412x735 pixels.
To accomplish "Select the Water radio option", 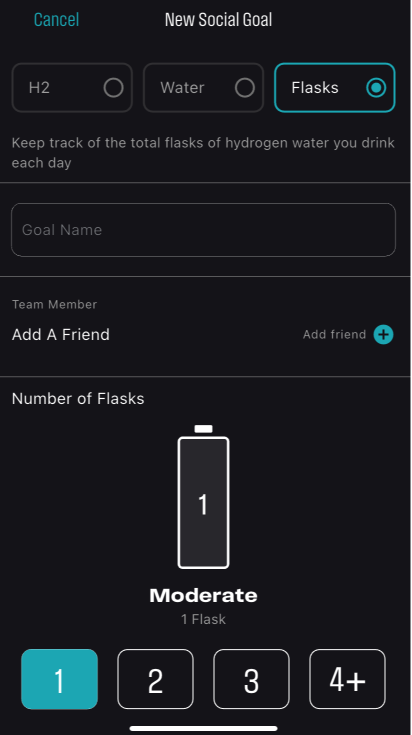I will click(203, 88).
